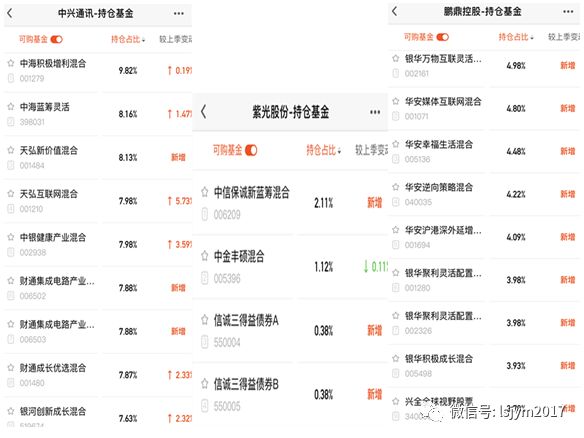The width and height of the screenshot is (584, 438).
Task: Sort by 持仓占比 in 中兴通讯 panel
Action: click(x=128, y=39)
